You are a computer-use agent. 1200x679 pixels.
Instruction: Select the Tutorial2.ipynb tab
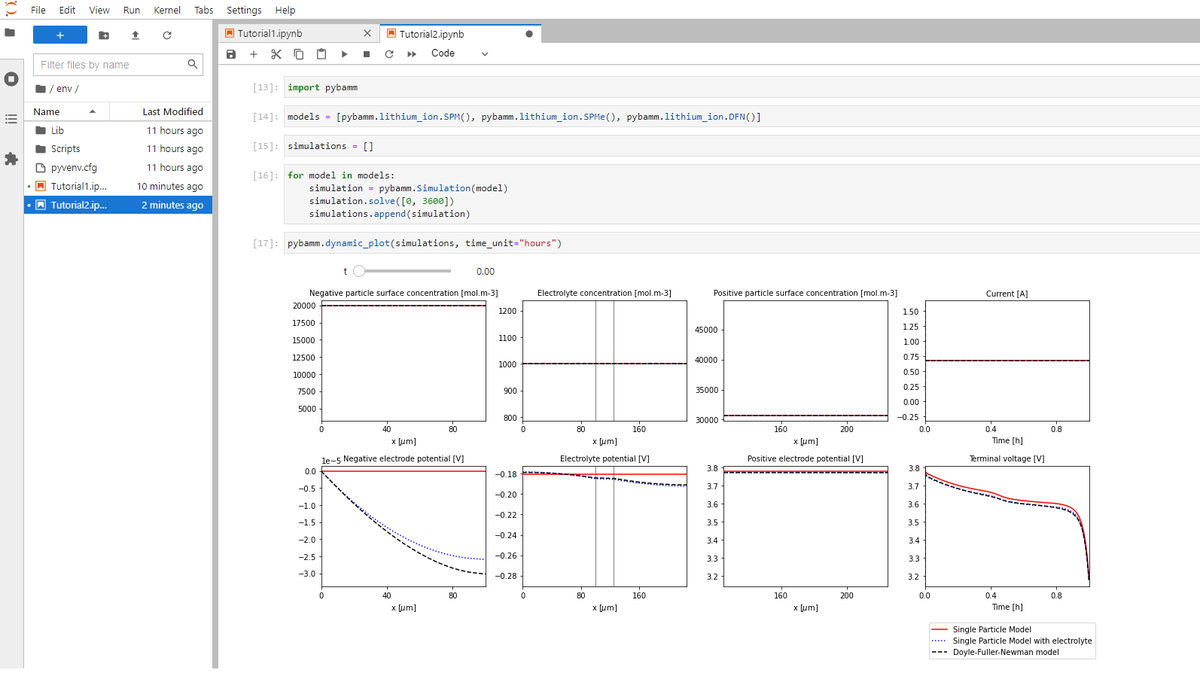click(x=462, y=34)
